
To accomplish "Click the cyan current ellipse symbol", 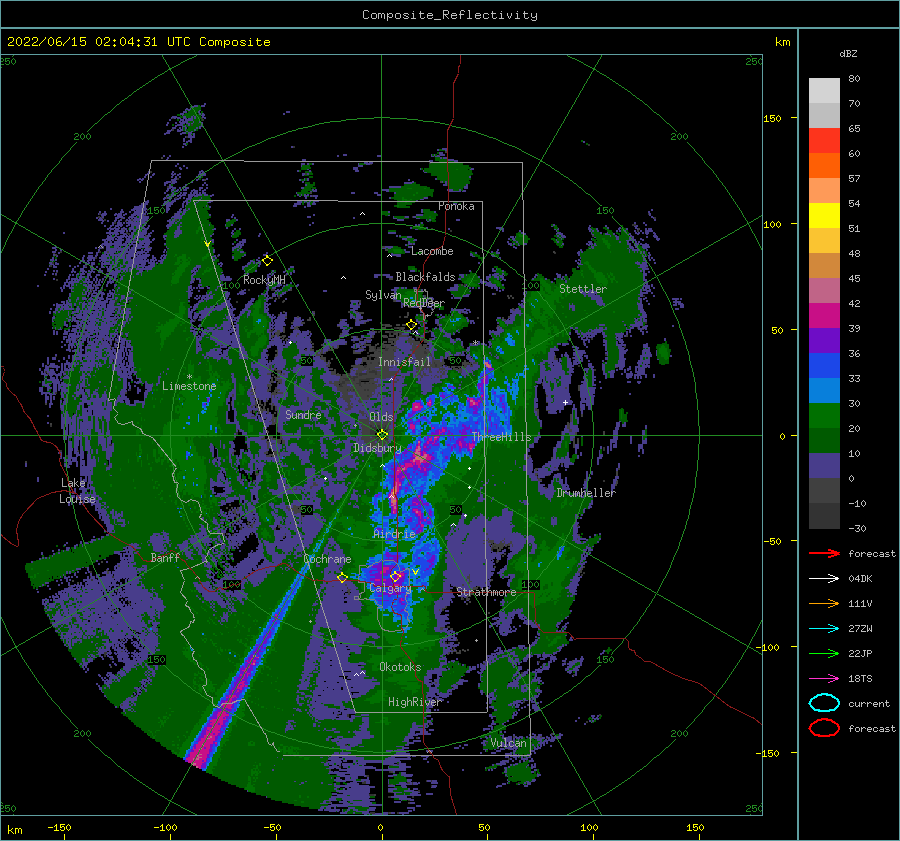I will click(824, 703).
